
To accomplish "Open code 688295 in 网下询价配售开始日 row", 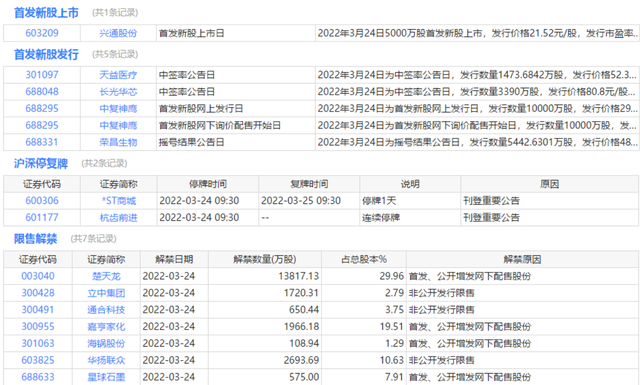I will point(42,125).
